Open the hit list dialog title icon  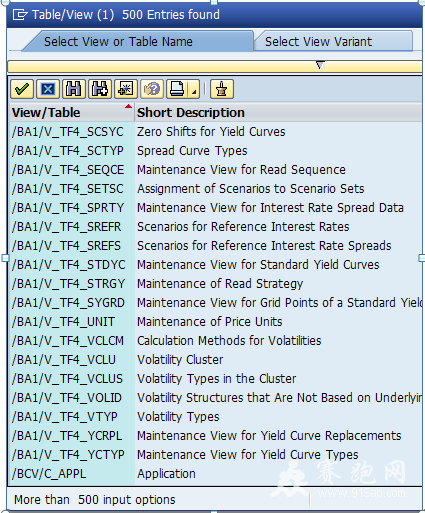click(x=20, y=15)
